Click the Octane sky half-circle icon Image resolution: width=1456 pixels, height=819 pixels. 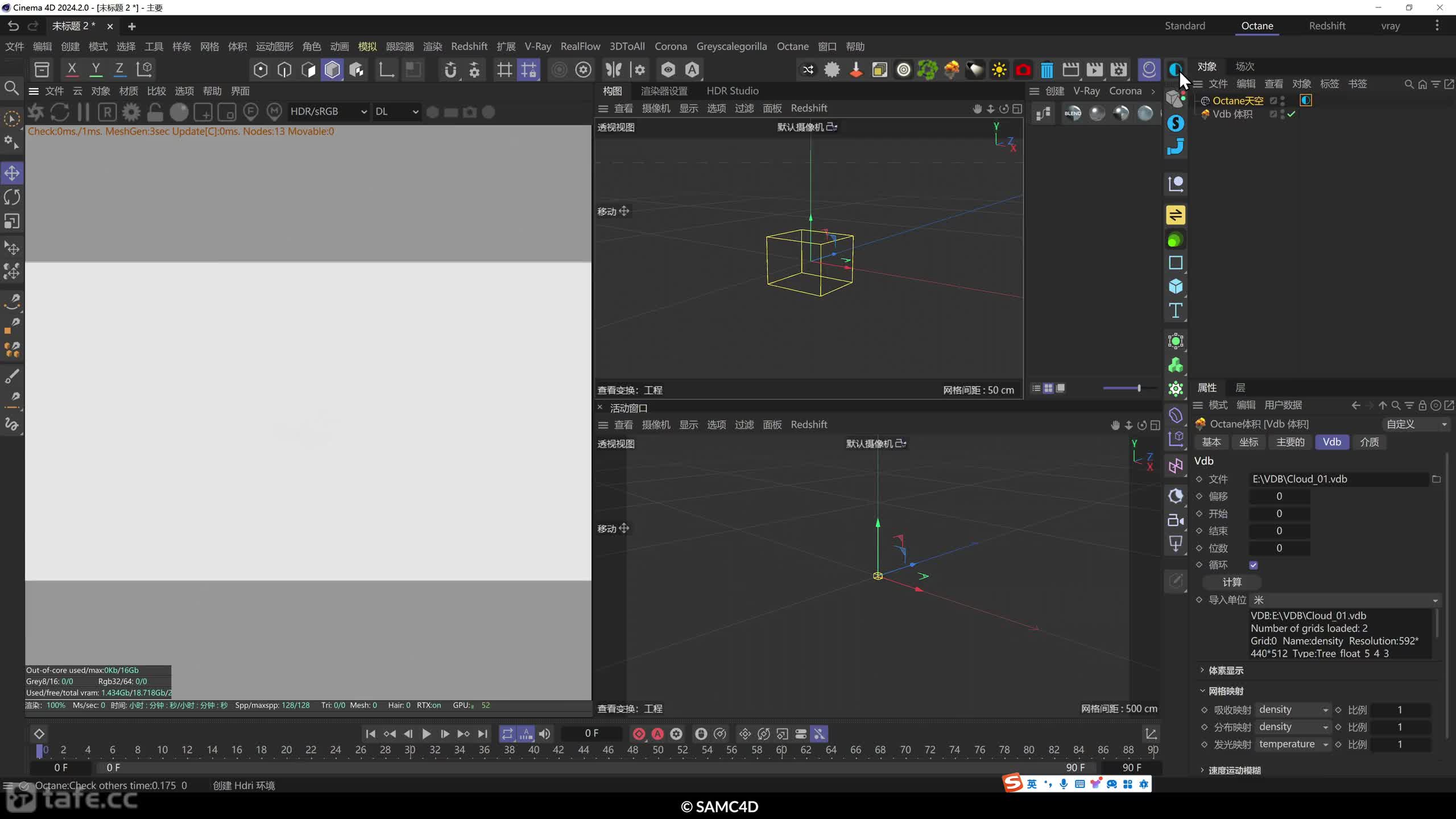1174,70
